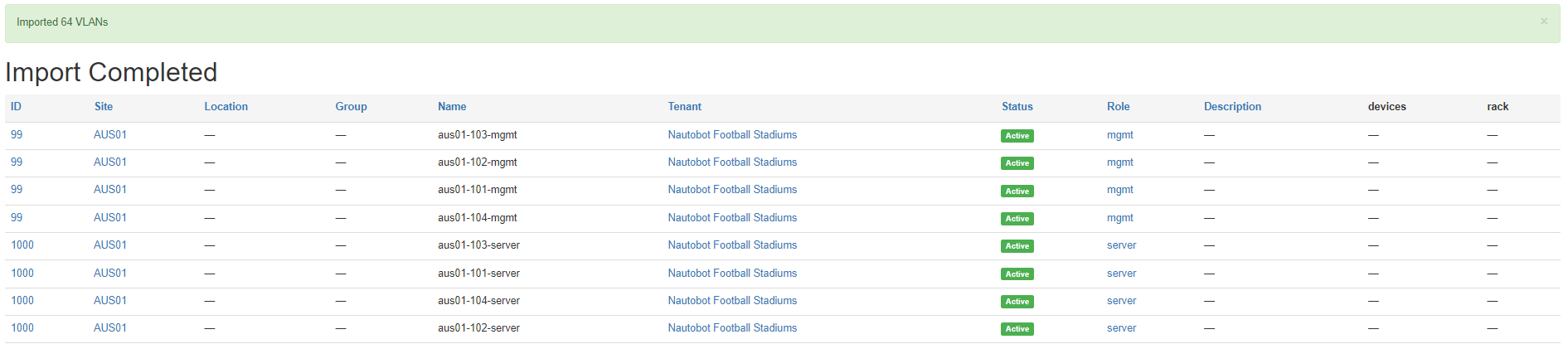Click mgmt role in aus01-104-mgmt row
Image resolution: width=1568 pixels, height=344 pixels.
pos(1119,218)
